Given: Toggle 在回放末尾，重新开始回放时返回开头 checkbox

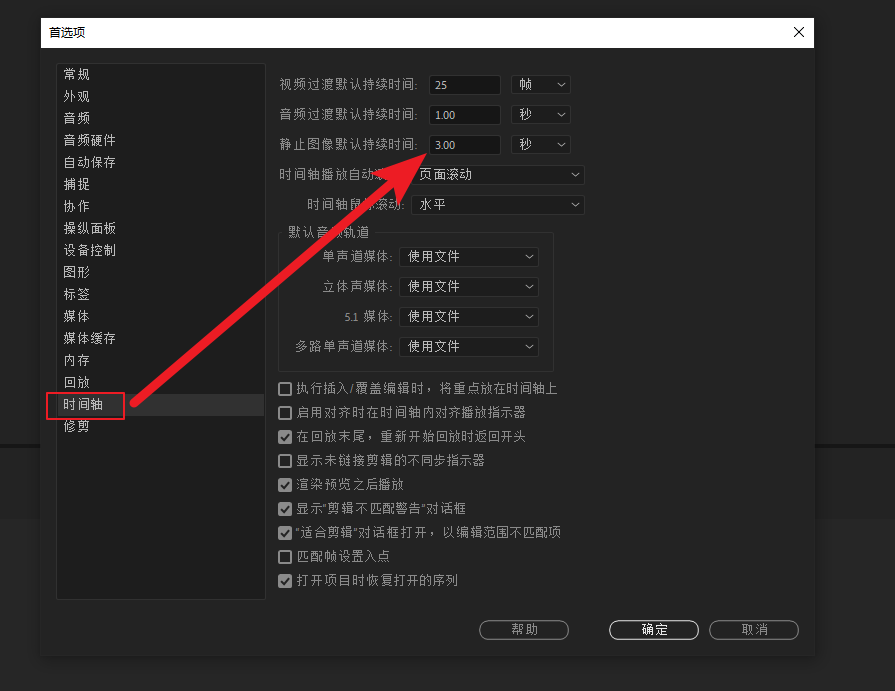Looking at the screenshot, I should point(285,437).
